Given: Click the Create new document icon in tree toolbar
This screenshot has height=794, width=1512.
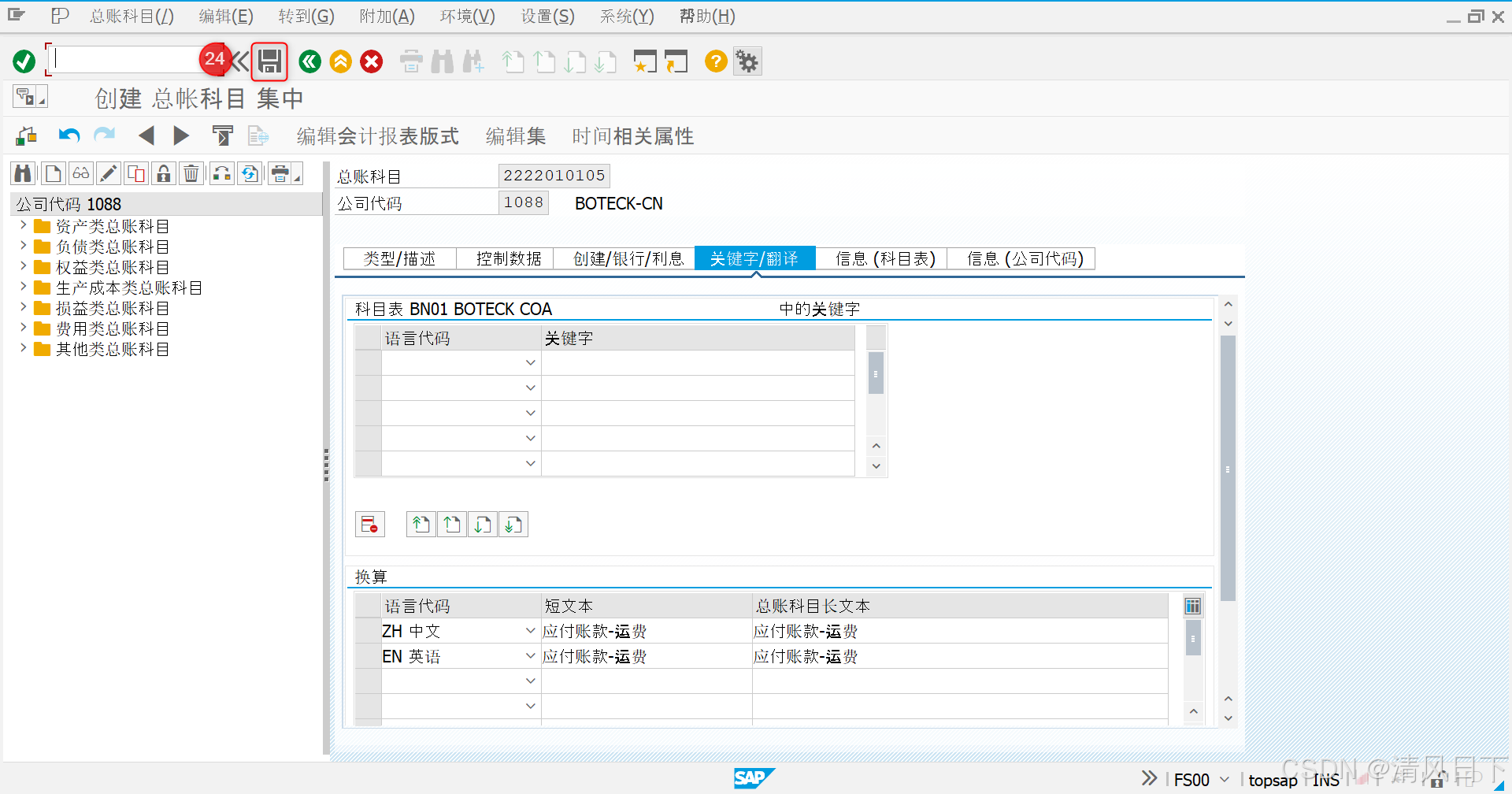Looking at the screenshot, I should point(54,173).
